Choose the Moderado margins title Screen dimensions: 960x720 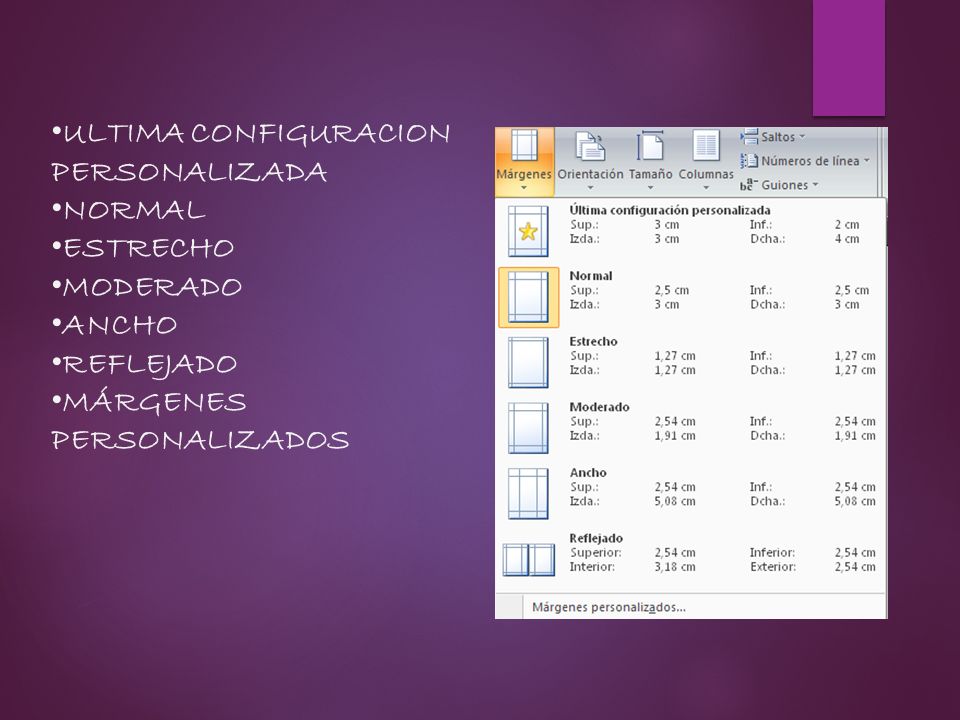coord(599,407)
